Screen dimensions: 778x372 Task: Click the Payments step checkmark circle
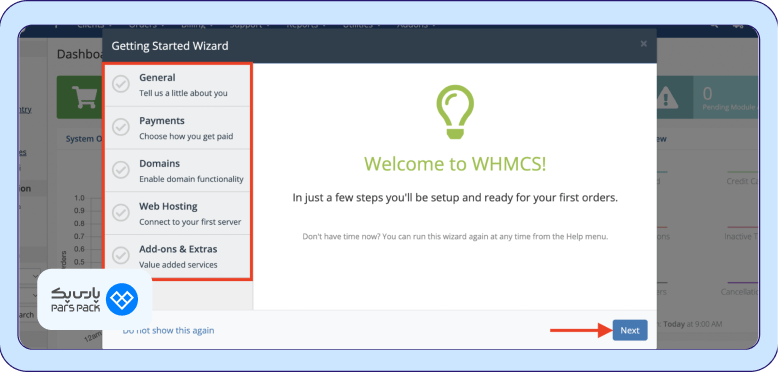[121, 127]
